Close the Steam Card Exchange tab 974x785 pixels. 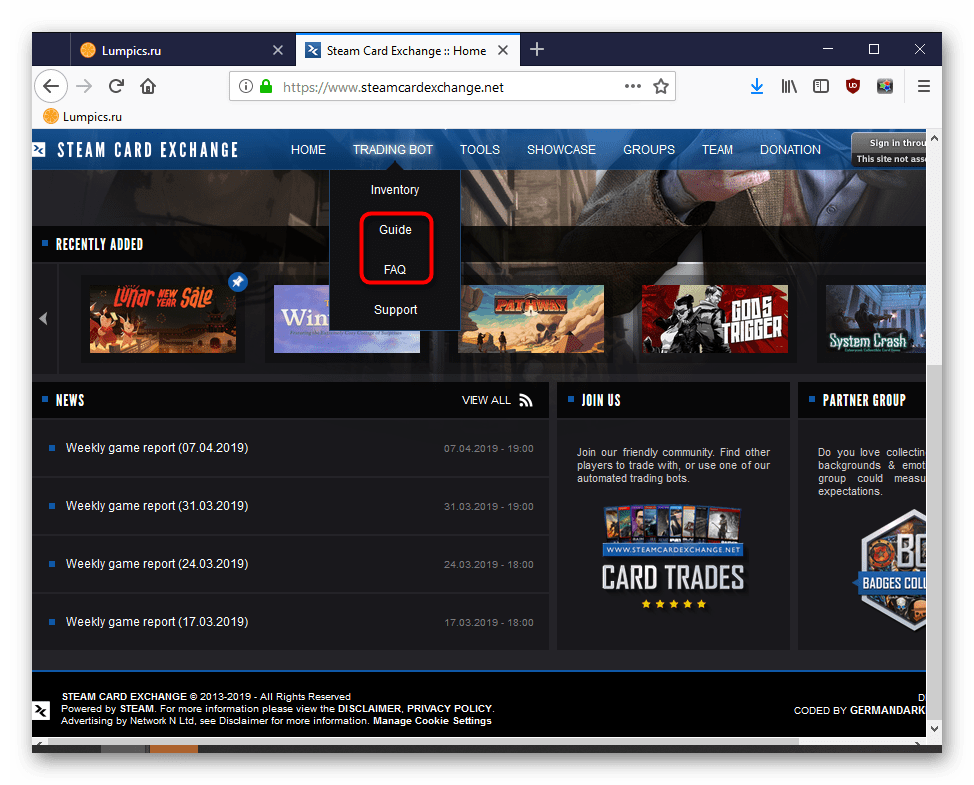503,50
